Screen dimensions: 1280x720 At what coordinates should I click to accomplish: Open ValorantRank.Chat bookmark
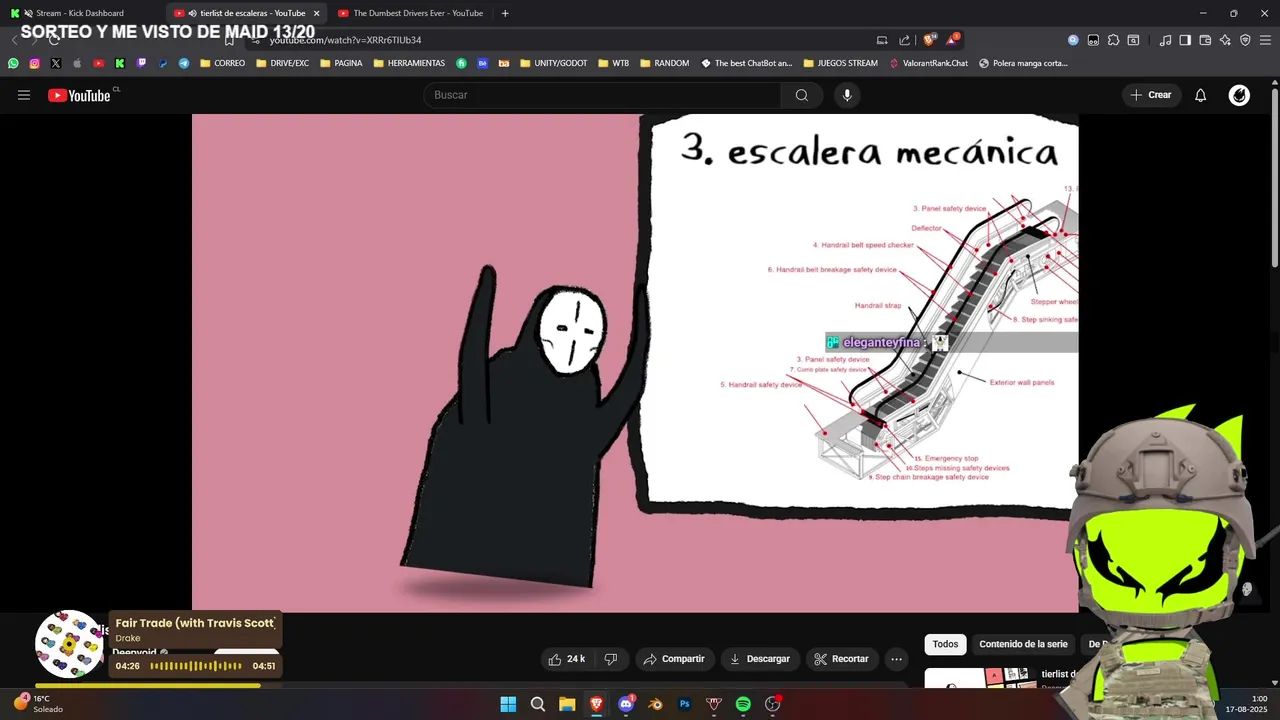click(x=928, y=63)
